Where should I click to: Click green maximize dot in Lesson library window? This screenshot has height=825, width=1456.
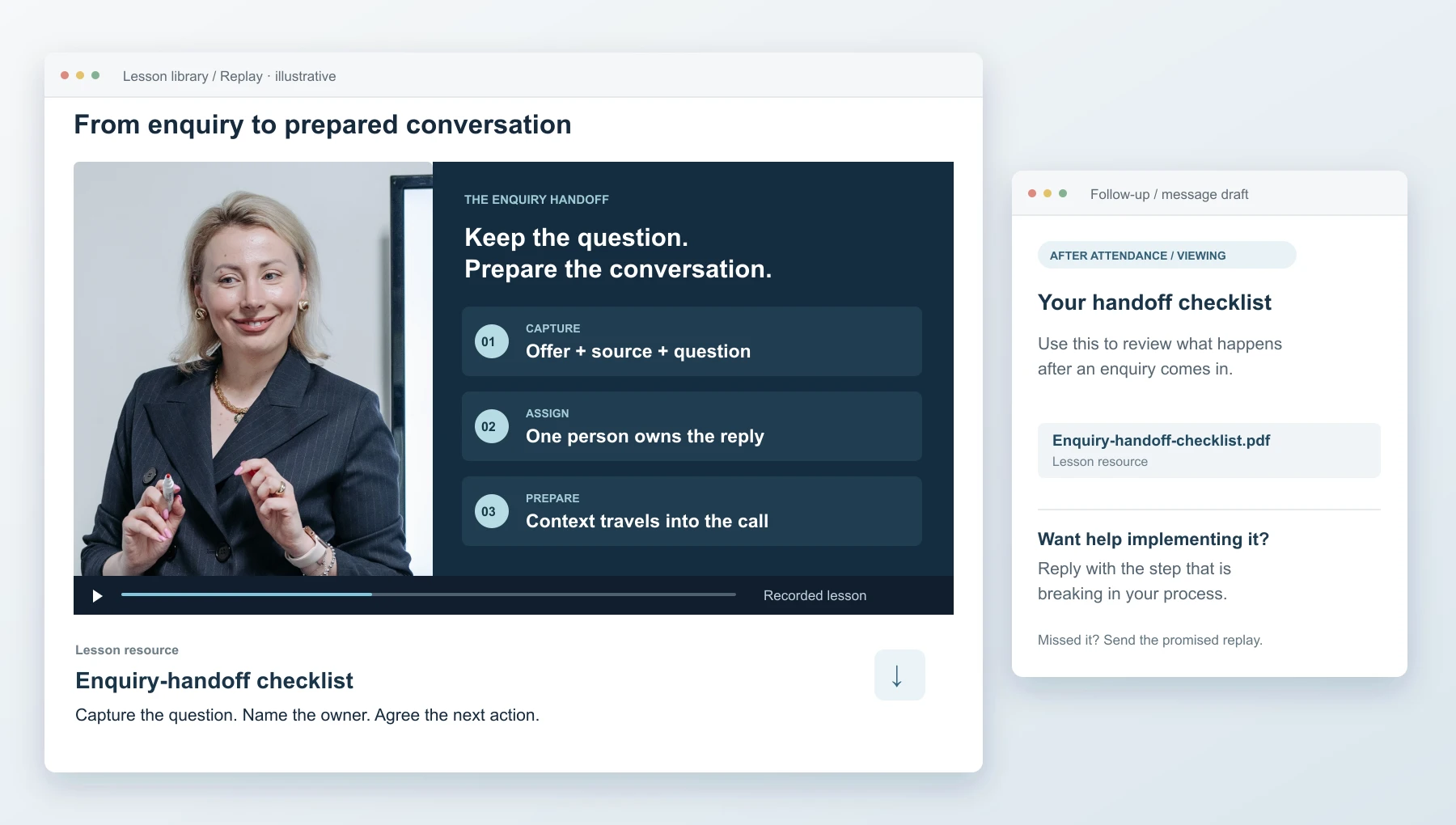pos(95,75)
